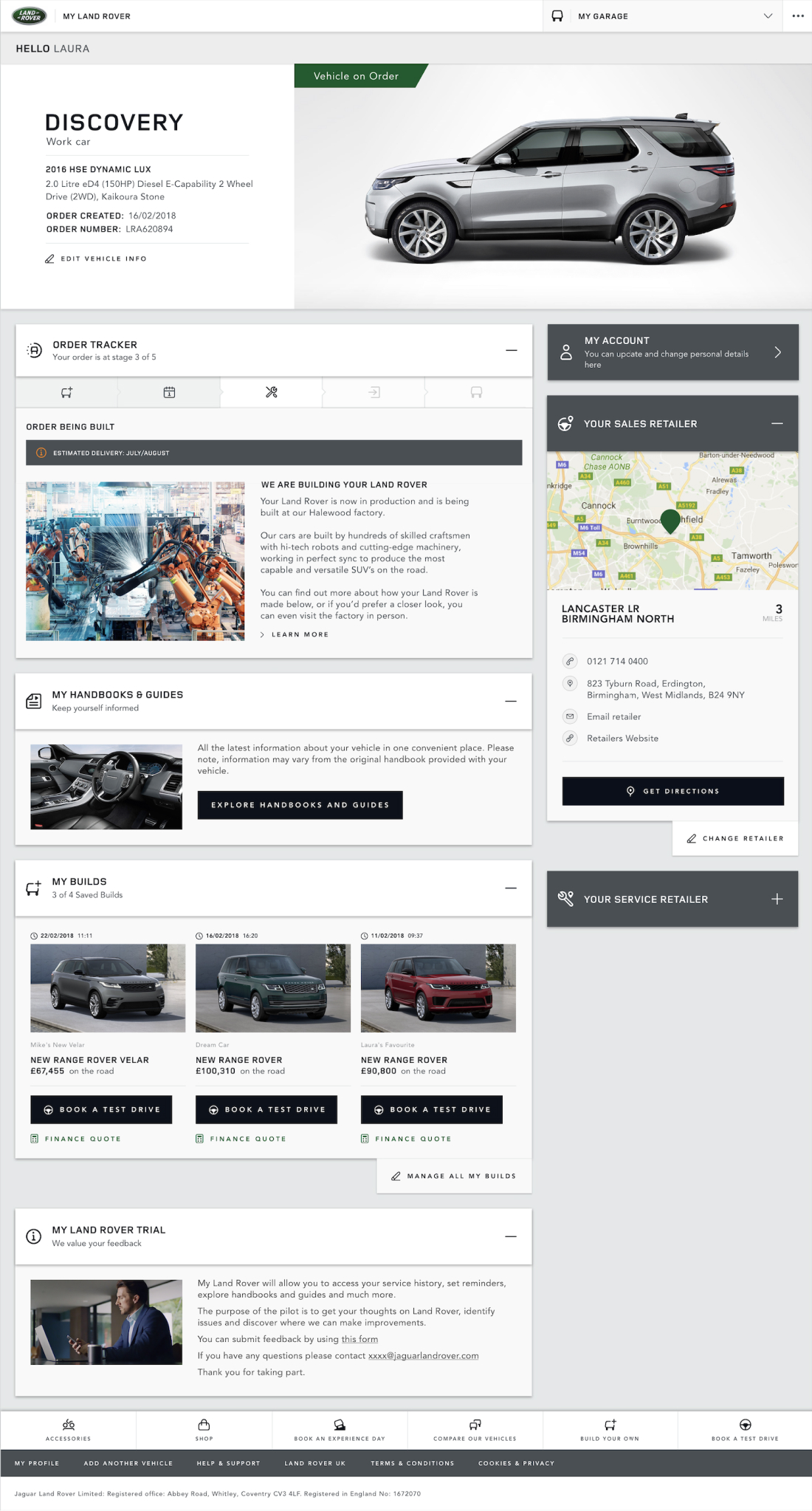
Task: Click the New Range Rover Velar thumbnail
Action: click(108, 987)
